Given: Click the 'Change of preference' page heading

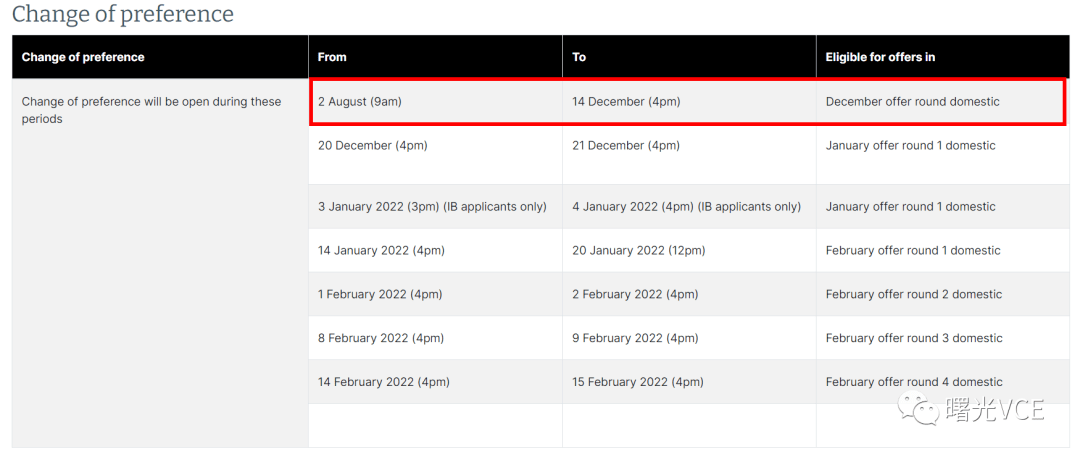Looking at the screenshot, I should point(123,14).
